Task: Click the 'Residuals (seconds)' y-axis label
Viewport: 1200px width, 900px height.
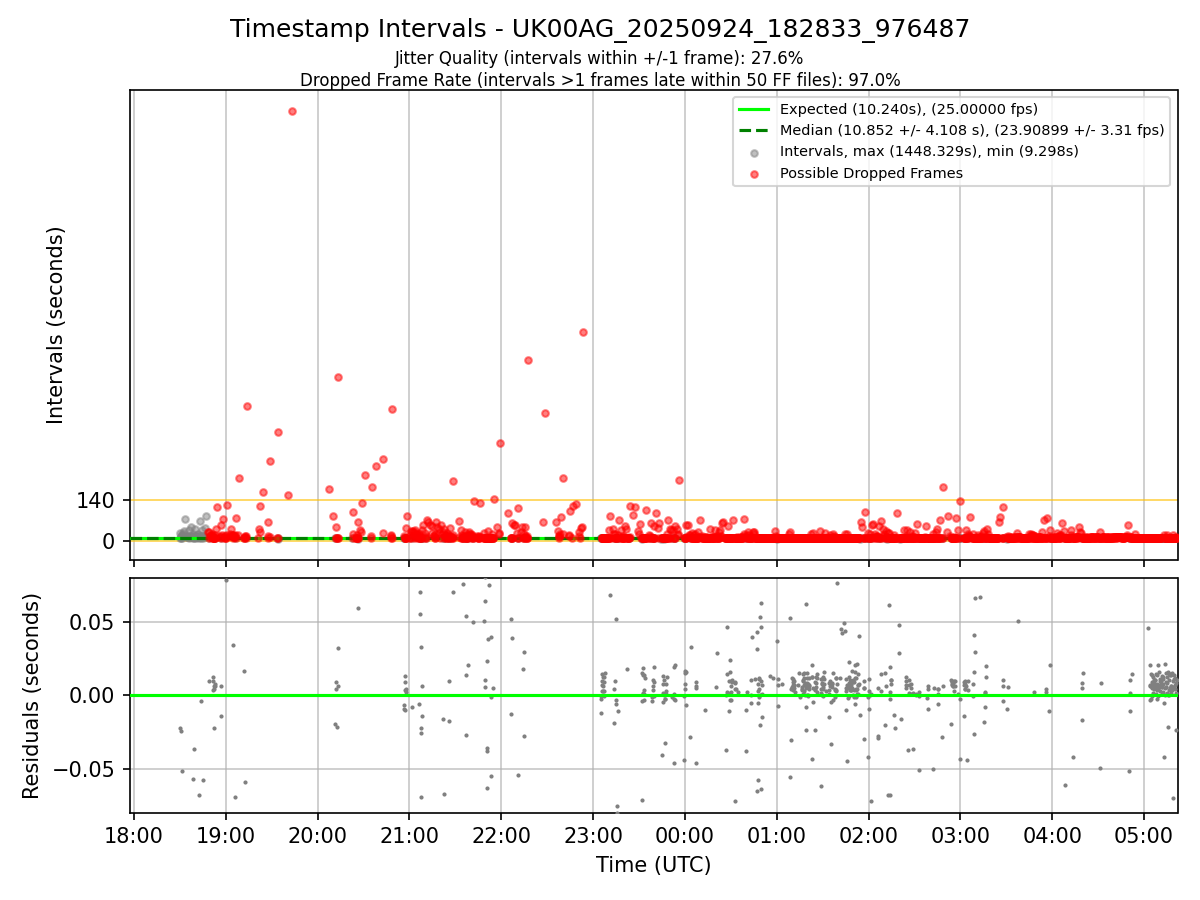Action: pos(32,696)
